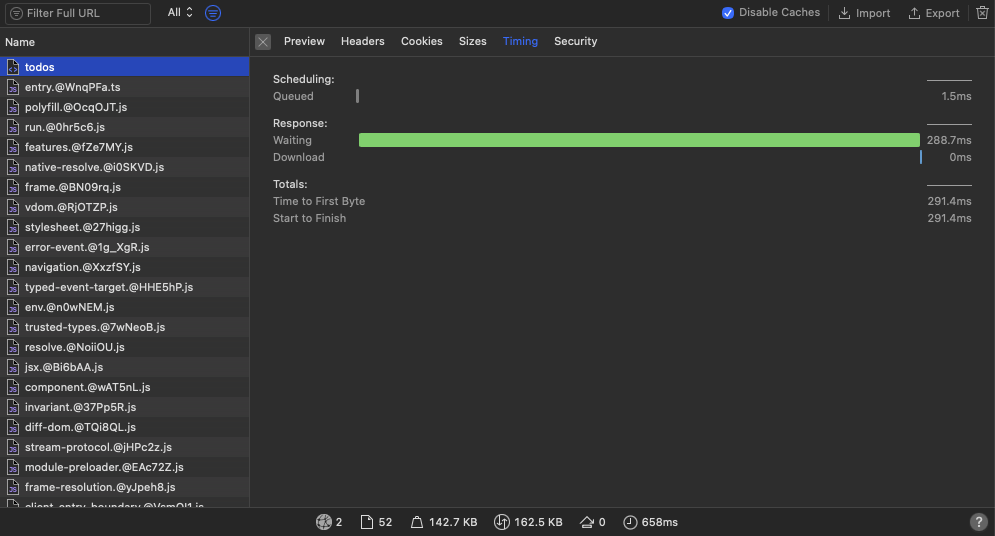
Task: Select component.@wAT5nL.js resource
Action: [x=124, y=387]
